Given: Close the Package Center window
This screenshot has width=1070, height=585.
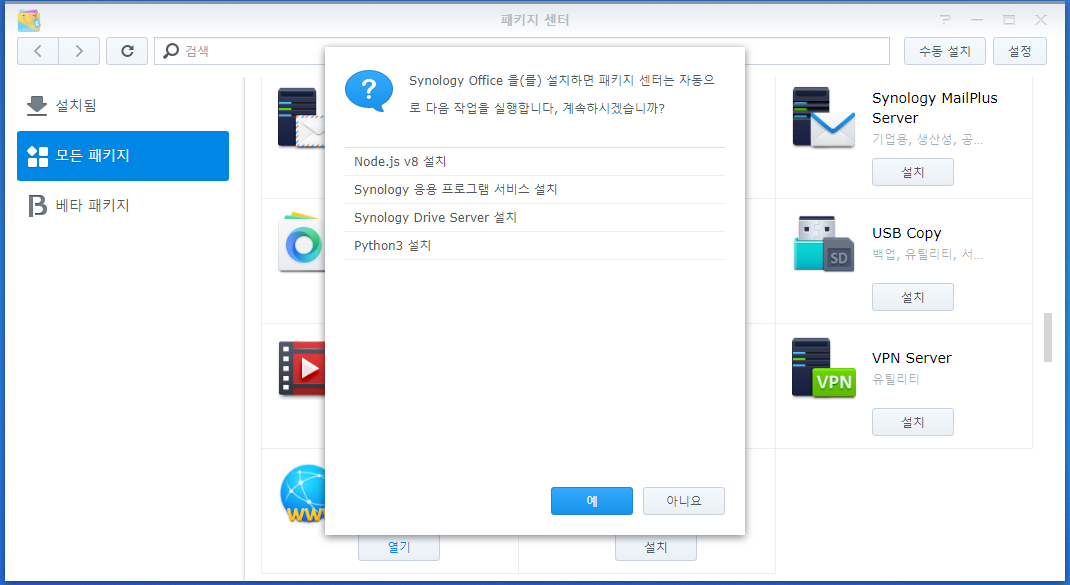Looking at the screenshot, I should coord(1041,20).
